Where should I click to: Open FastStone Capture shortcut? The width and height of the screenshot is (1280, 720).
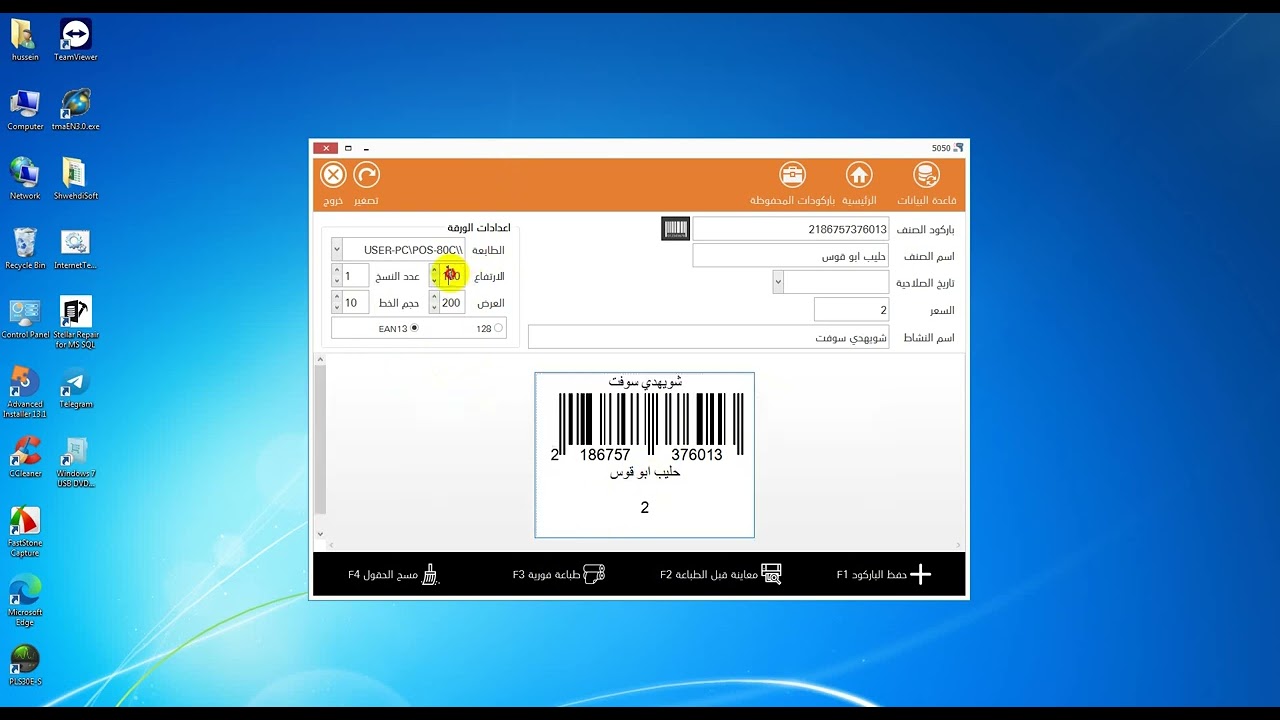(25, 531)
